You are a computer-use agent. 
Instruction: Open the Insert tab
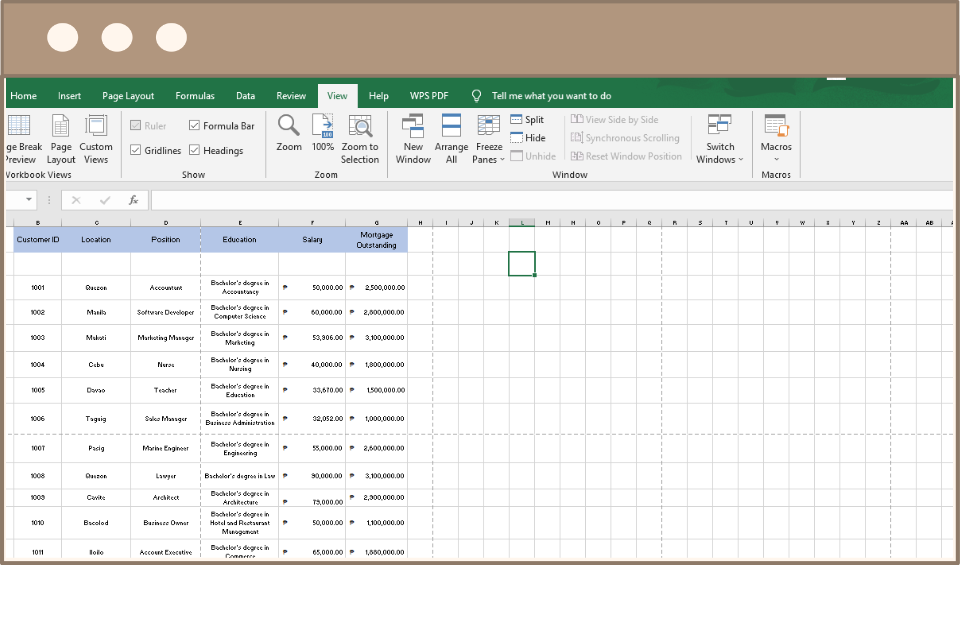click(x=69, y=96)
